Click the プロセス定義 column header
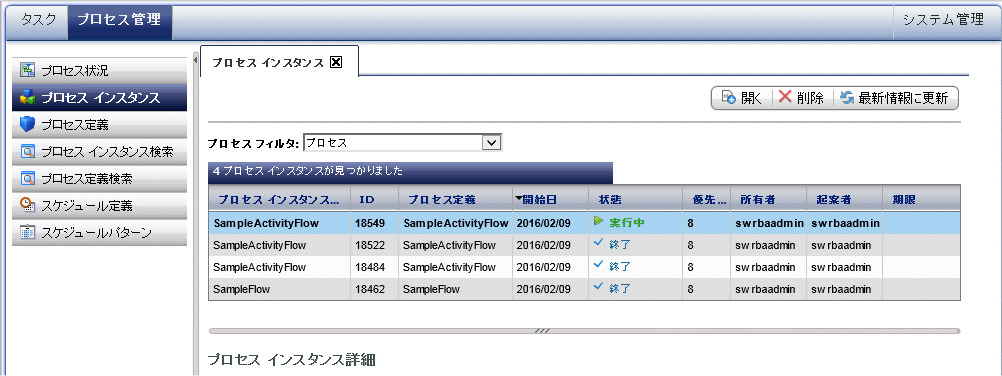This screenshot has height=376, width=1002. (x=456, y=199)
